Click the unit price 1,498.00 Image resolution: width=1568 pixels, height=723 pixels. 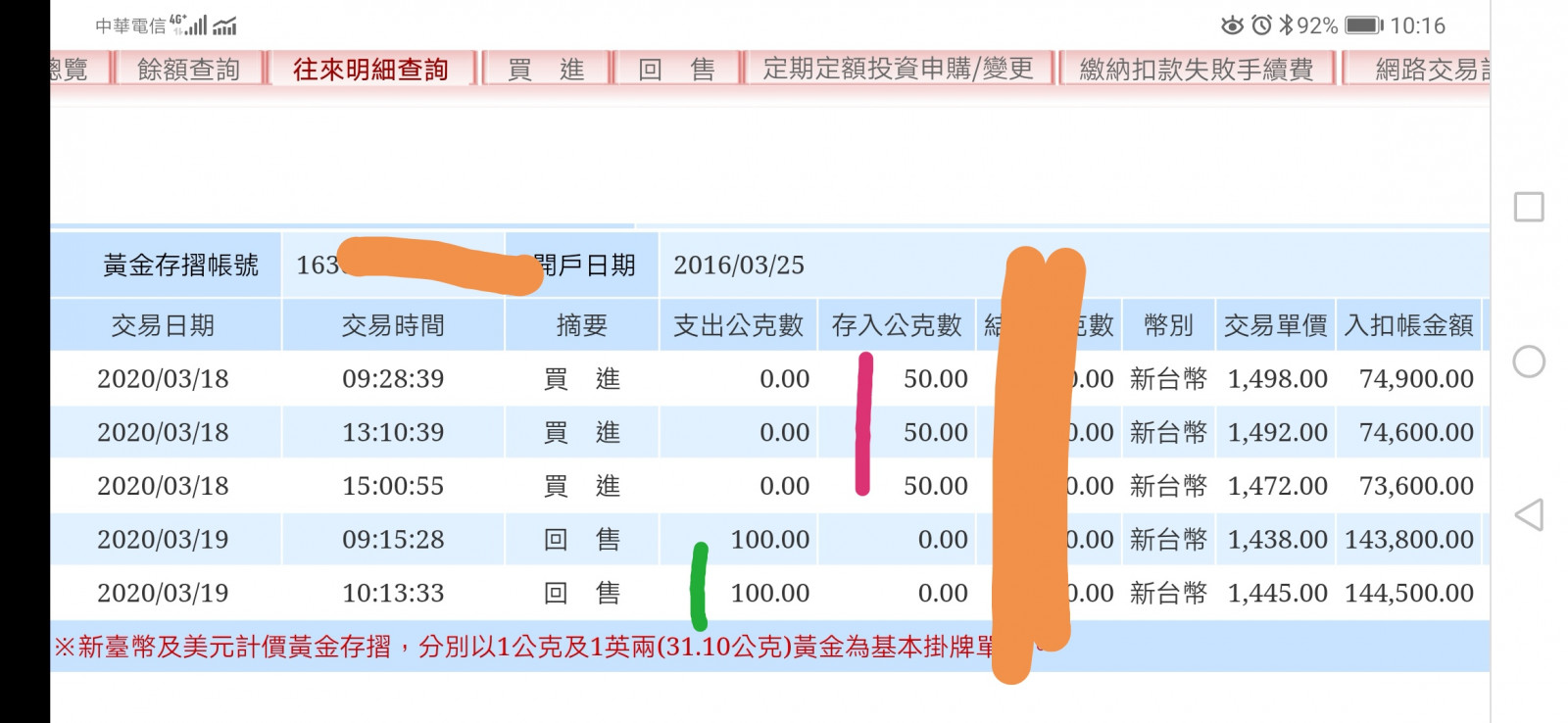pos(1278,379)
